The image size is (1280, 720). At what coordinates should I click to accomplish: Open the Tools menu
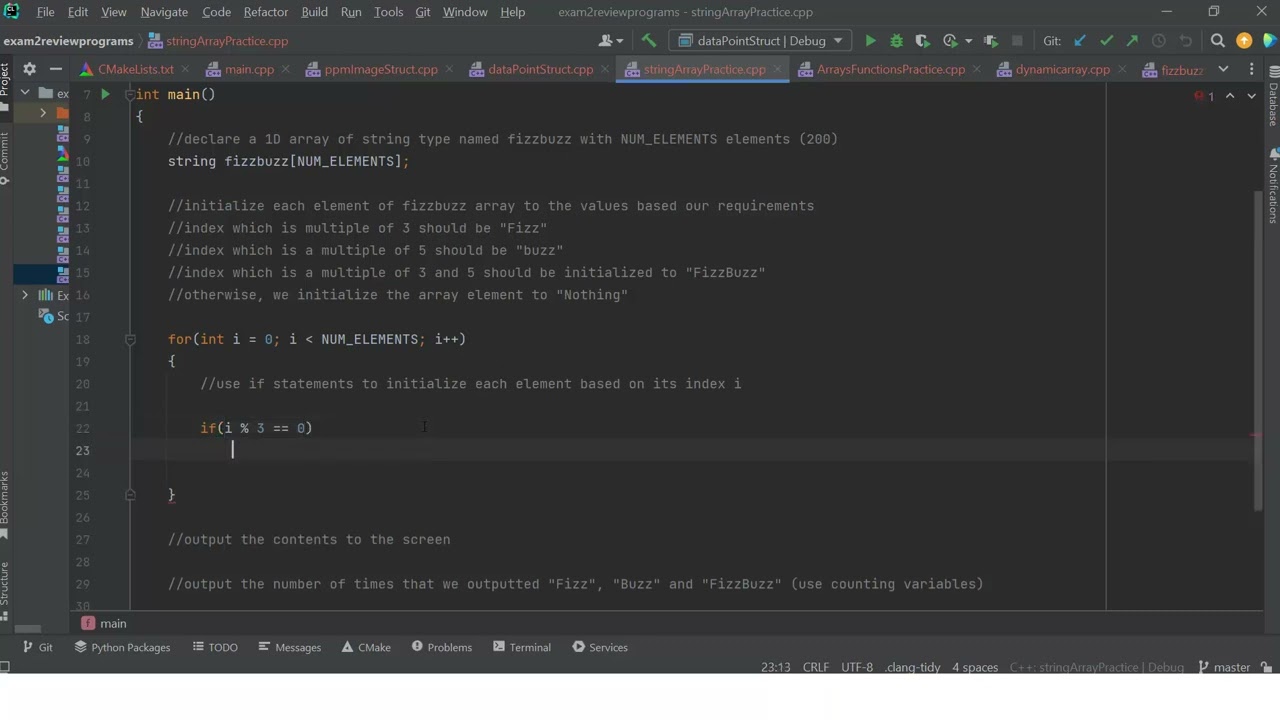point(388,12)
